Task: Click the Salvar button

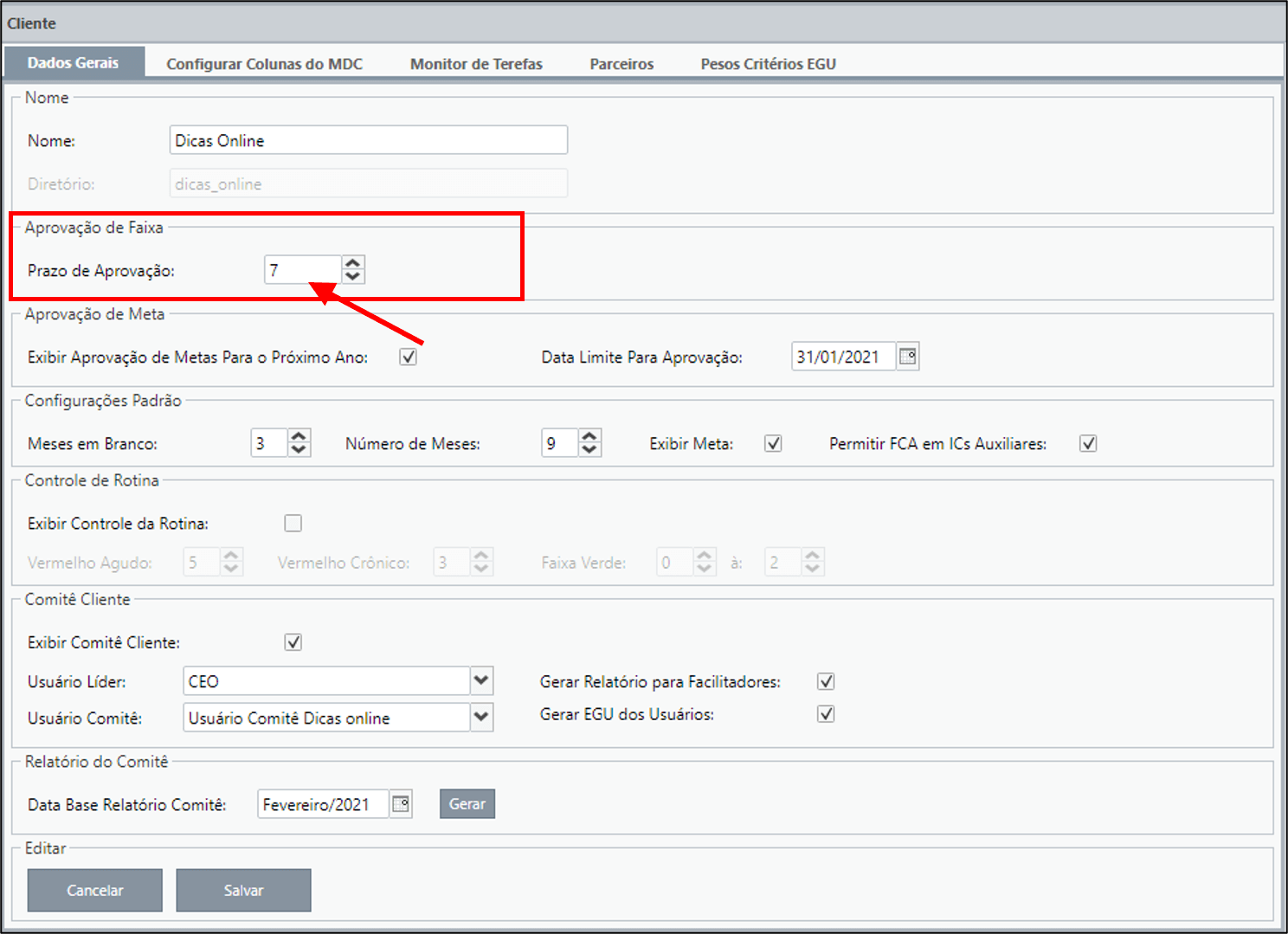Action: click(243, 890)
